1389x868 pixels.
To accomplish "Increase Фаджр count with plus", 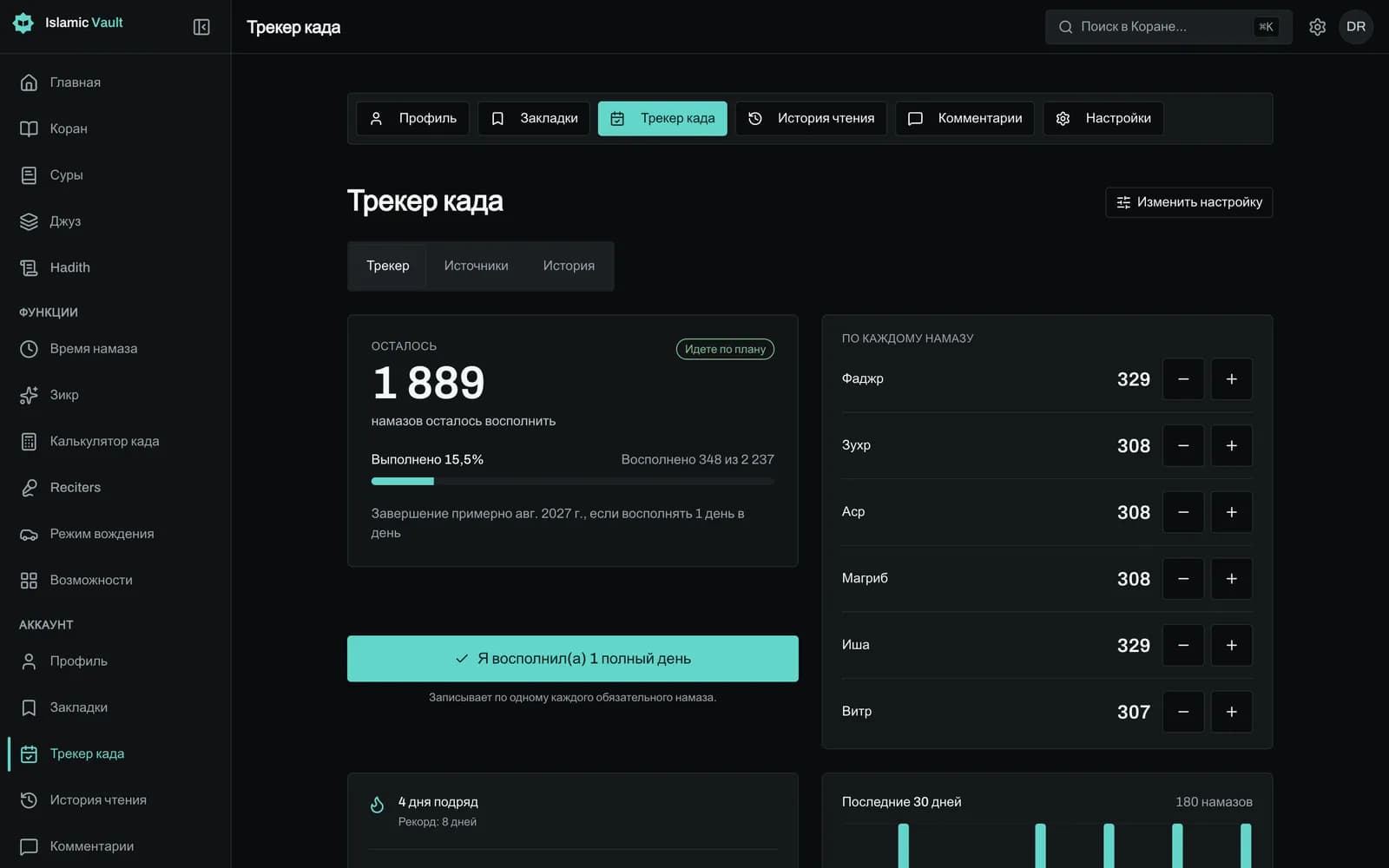I will [x=1231, y=379].
